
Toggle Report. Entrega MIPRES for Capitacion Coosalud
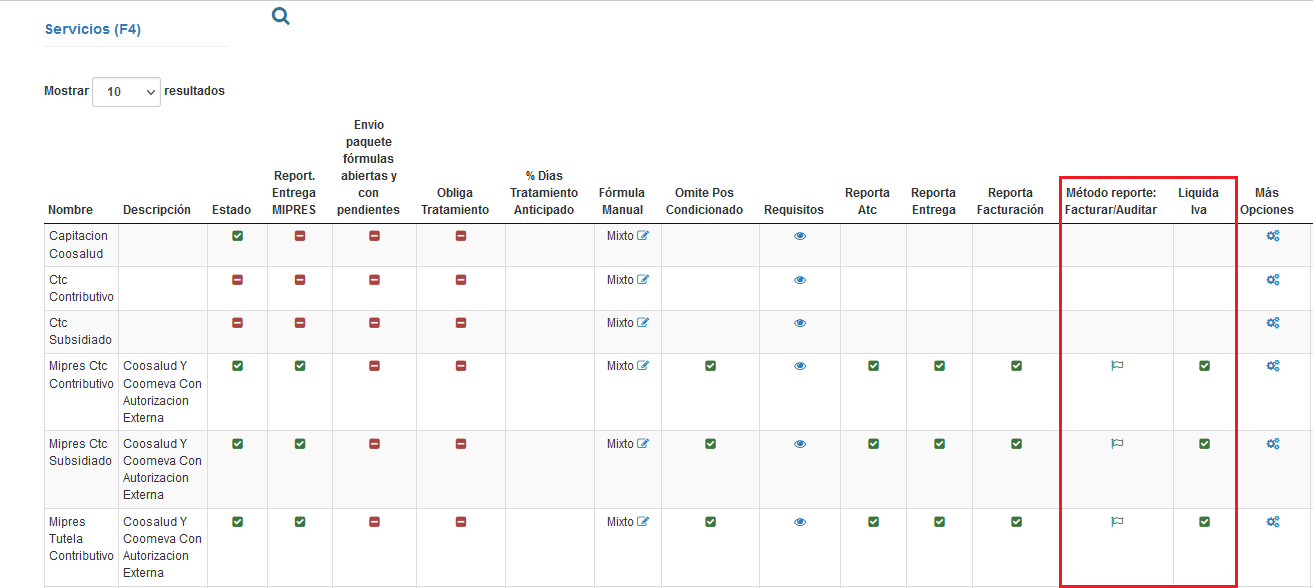click(x=300, y=236)
